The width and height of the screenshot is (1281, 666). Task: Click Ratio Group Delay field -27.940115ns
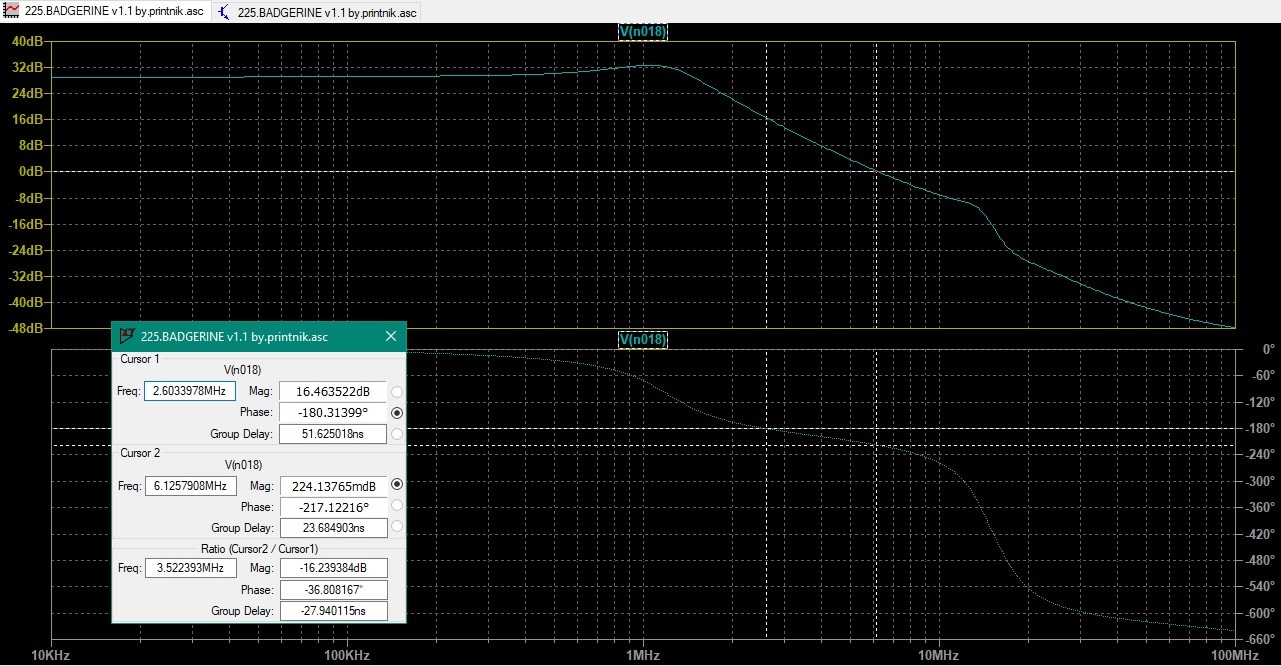pyautogui.click(x=333, y=610)
